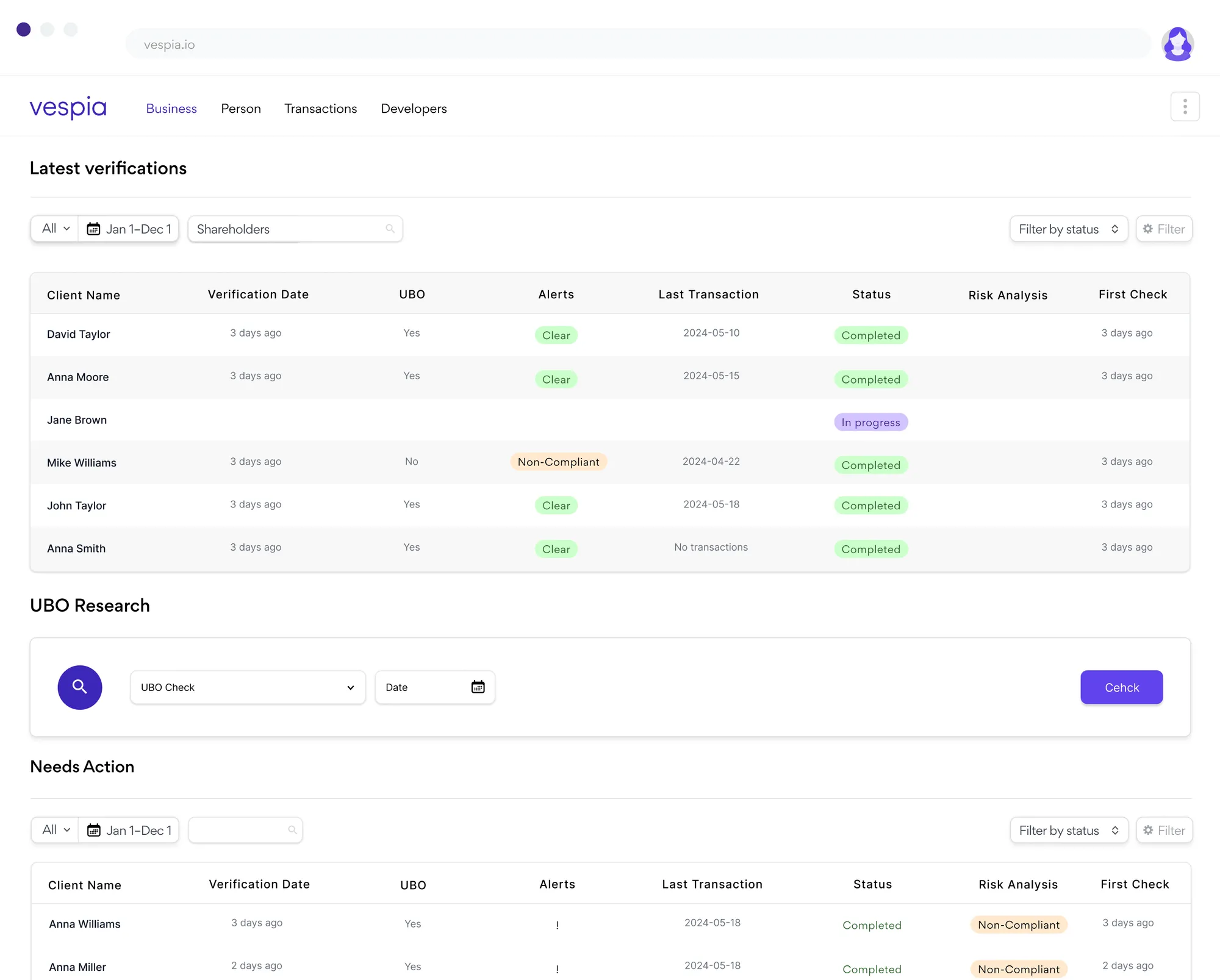Open the Filter by status dropdown in Needs Action
The image size is (1220, 980).
click(x=1069, y=830)
